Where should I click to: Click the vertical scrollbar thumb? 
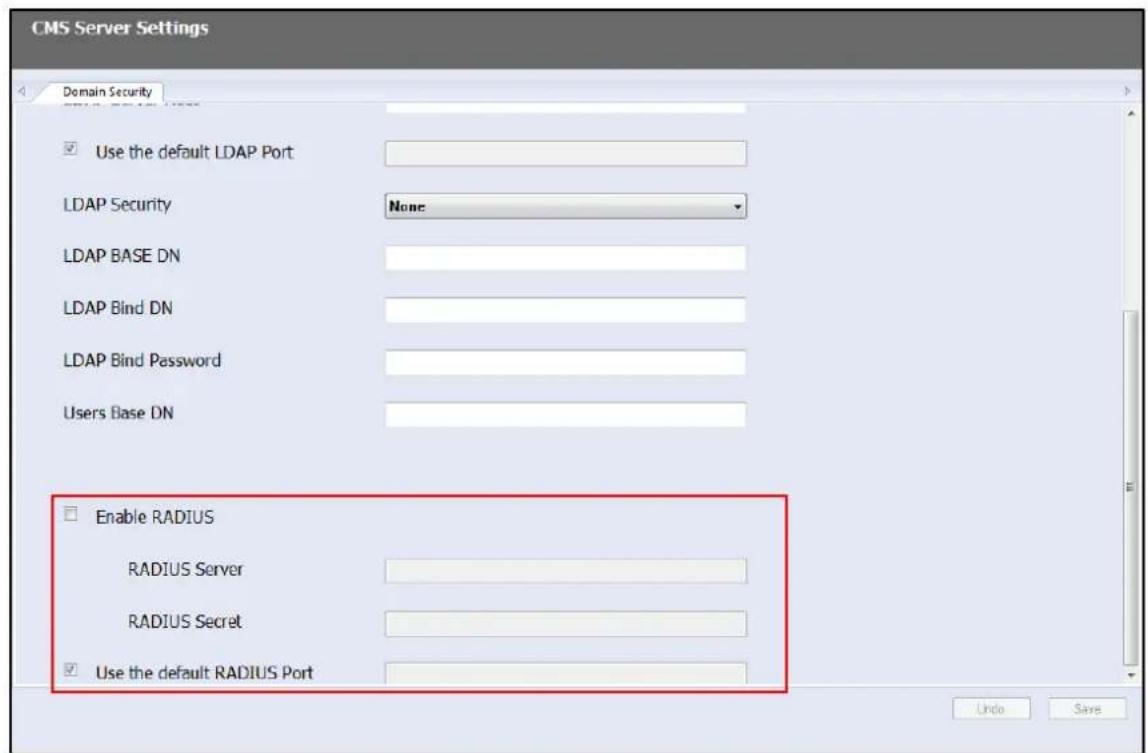point(1131,487)
